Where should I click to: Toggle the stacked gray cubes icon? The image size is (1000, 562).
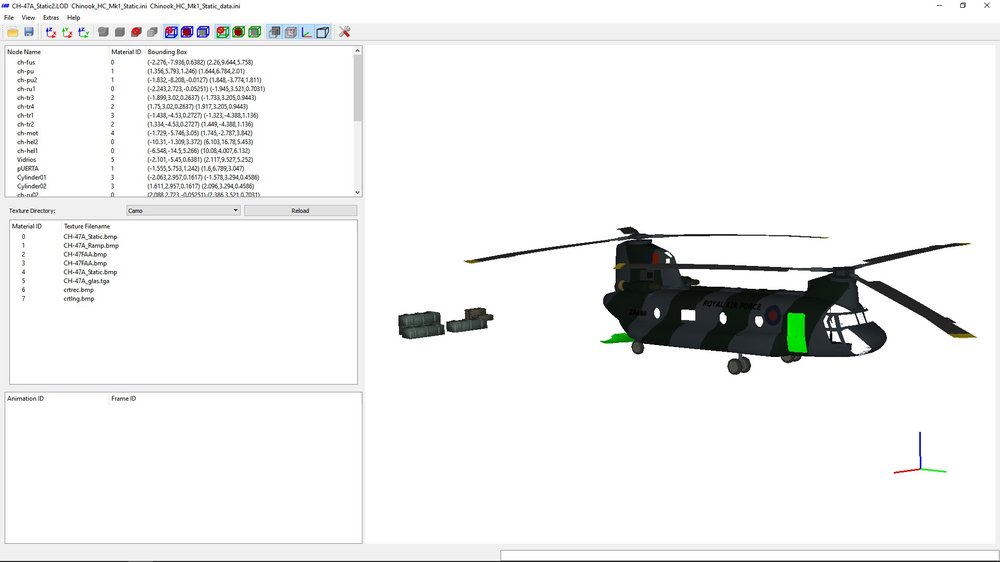[x=274, y=32]
